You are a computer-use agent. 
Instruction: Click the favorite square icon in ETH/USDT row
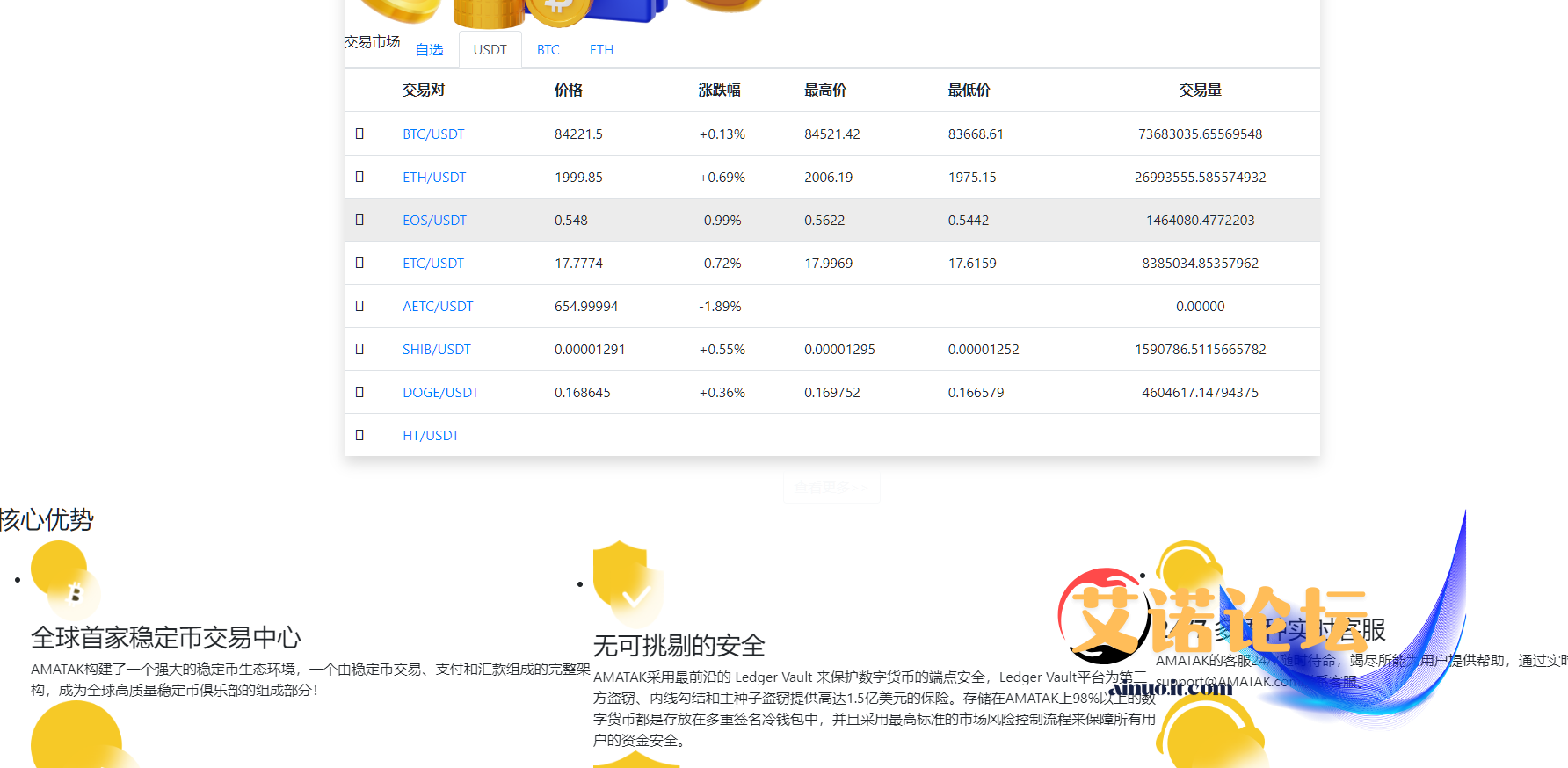[x=359, y=177]
